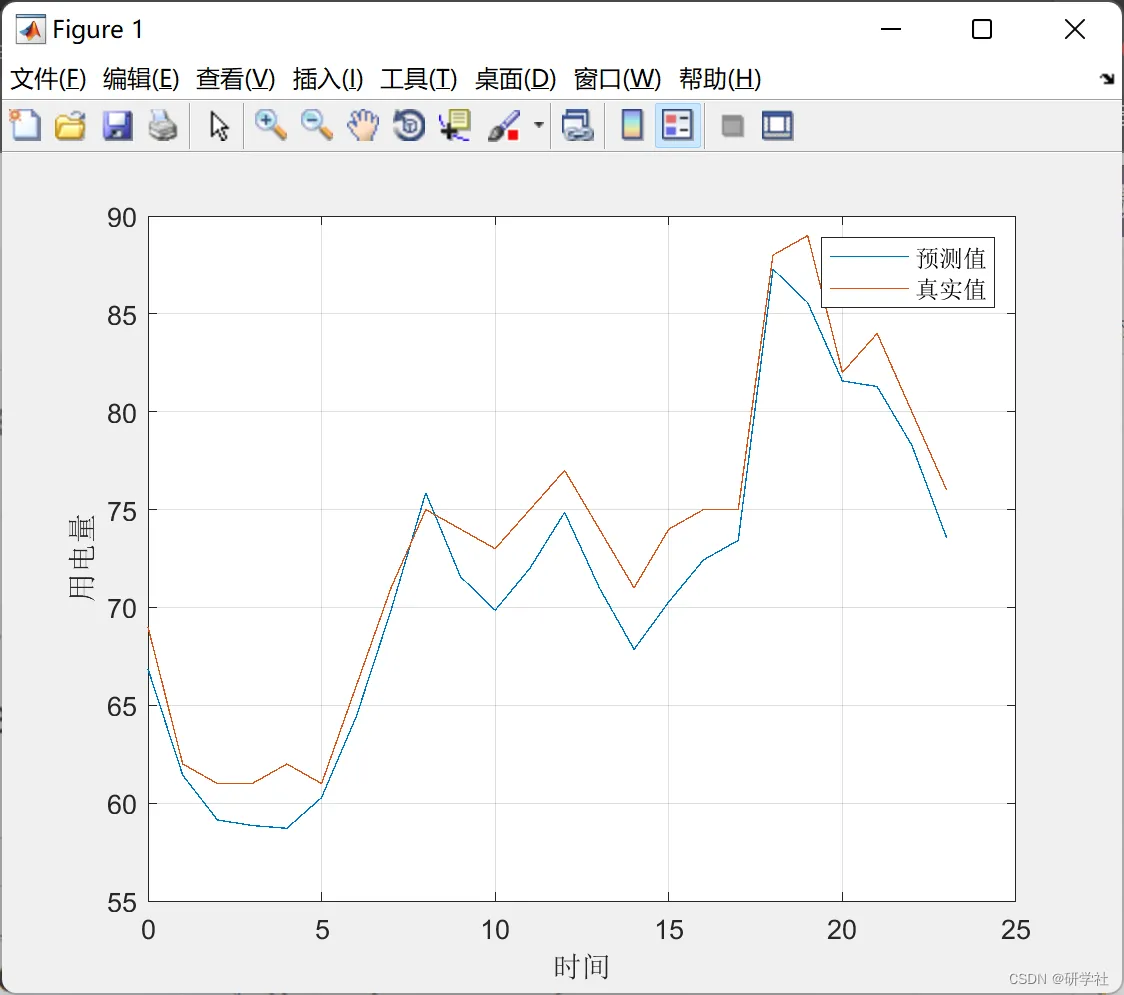Click the y-axis tick label 90
1124x995 pixels.
(122, 218)
